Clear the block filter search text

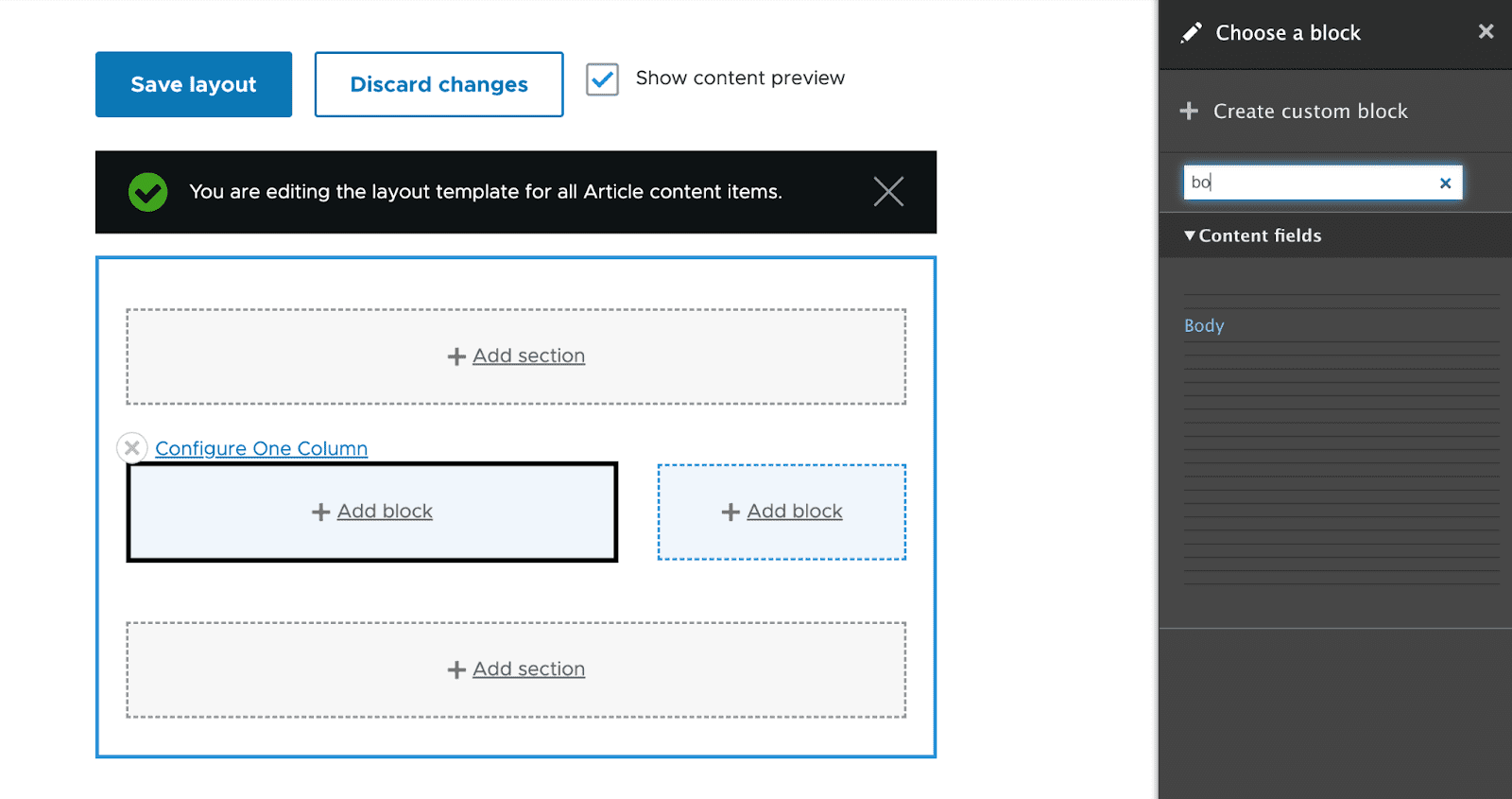coord(1445,183)
